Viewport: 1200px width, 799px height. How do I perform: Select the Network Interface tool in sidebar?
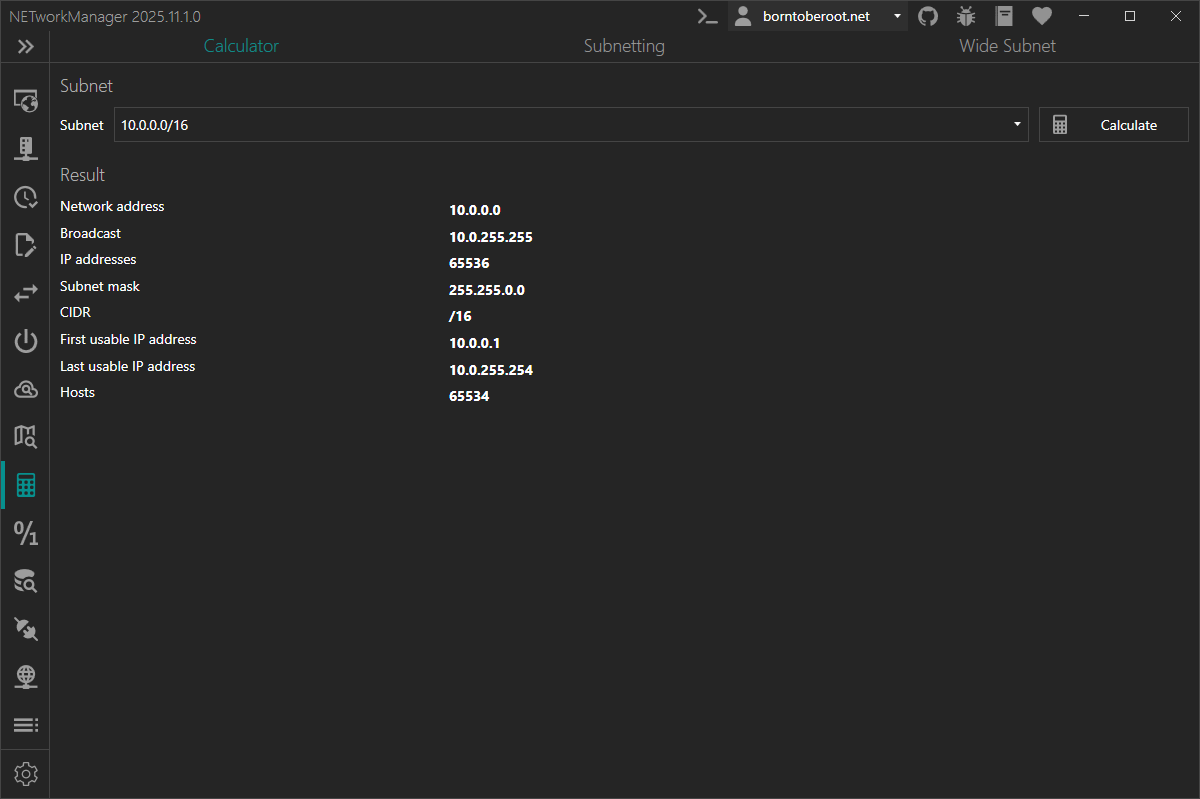pyautogui.click(x=25, y=148)
